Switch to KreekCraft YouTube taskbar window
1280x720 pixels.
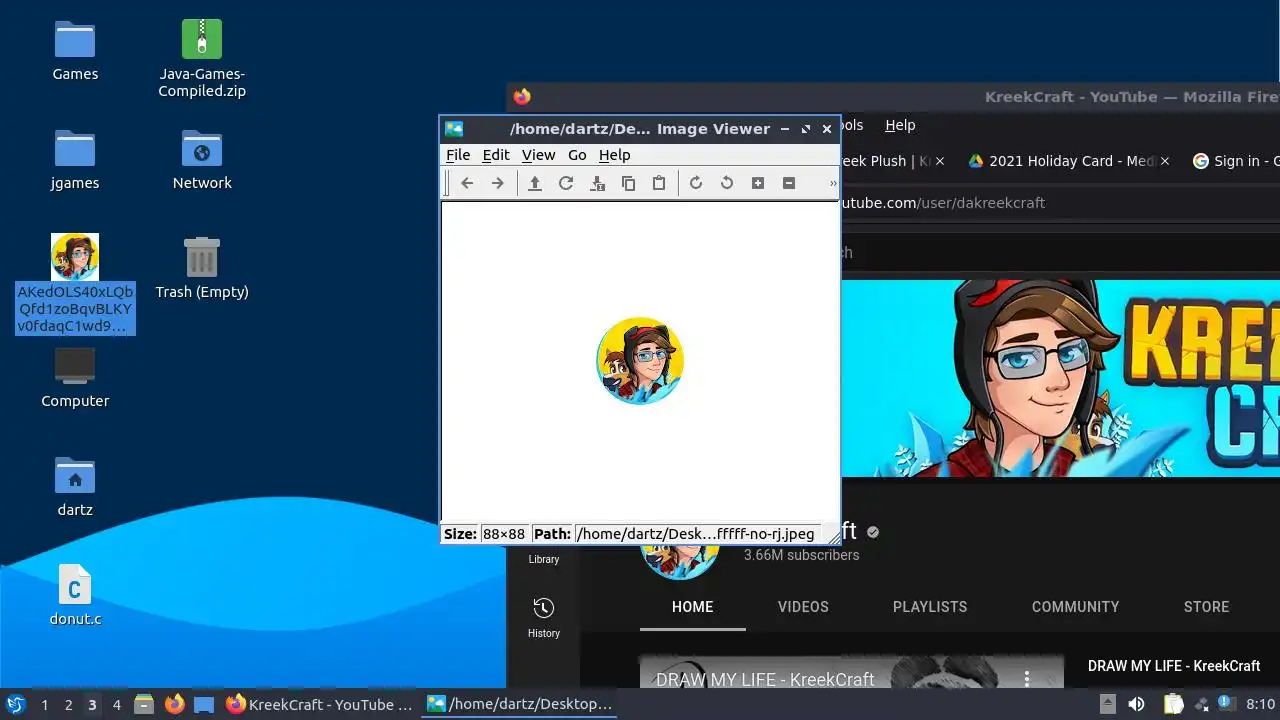click(320, 704)
